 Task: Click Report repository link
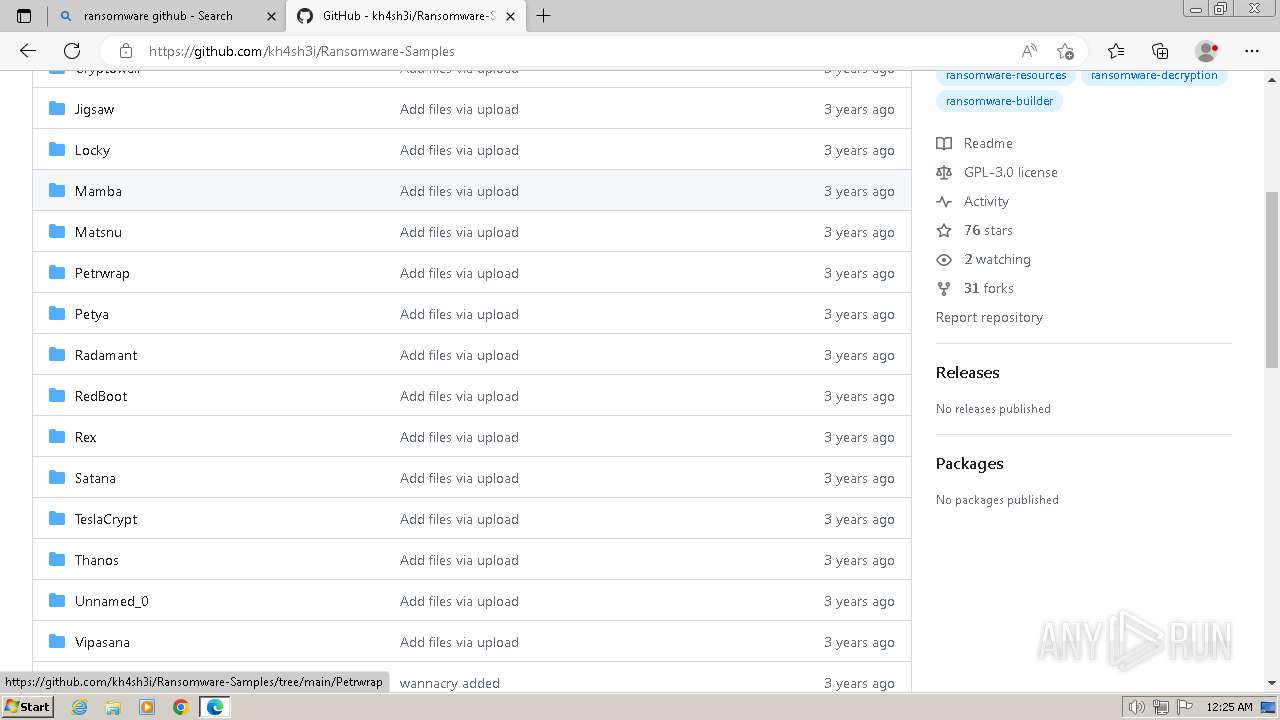click(989, 317)
